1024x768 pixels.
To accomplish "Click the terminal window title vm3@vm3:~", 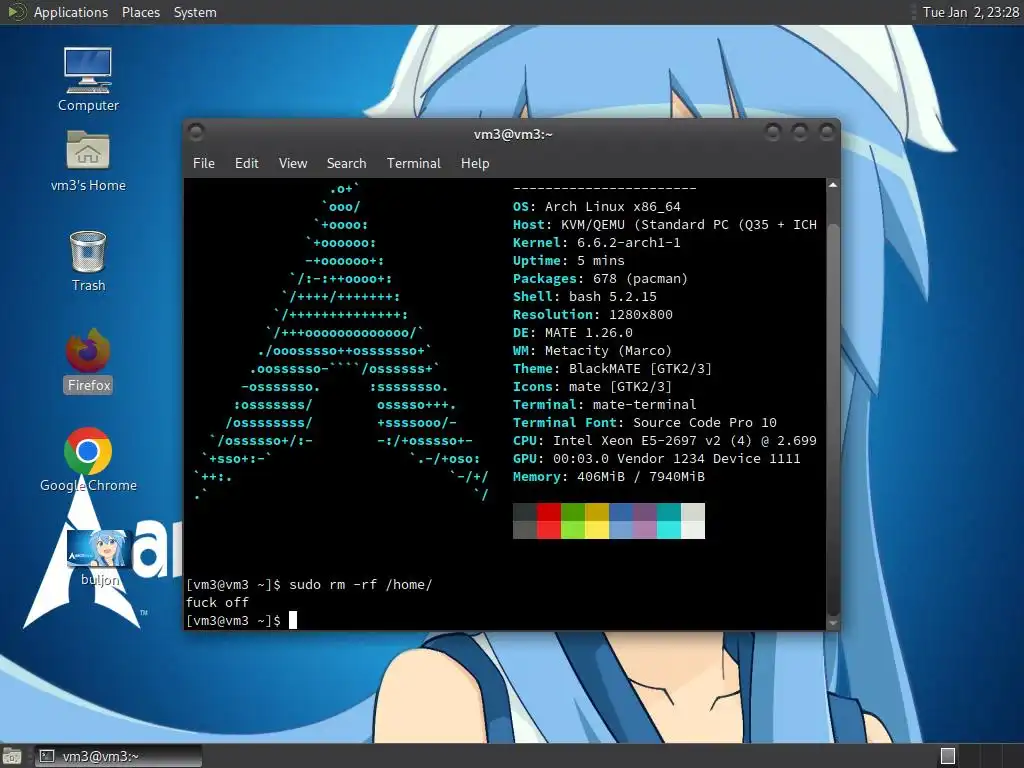I will point(513,134).
